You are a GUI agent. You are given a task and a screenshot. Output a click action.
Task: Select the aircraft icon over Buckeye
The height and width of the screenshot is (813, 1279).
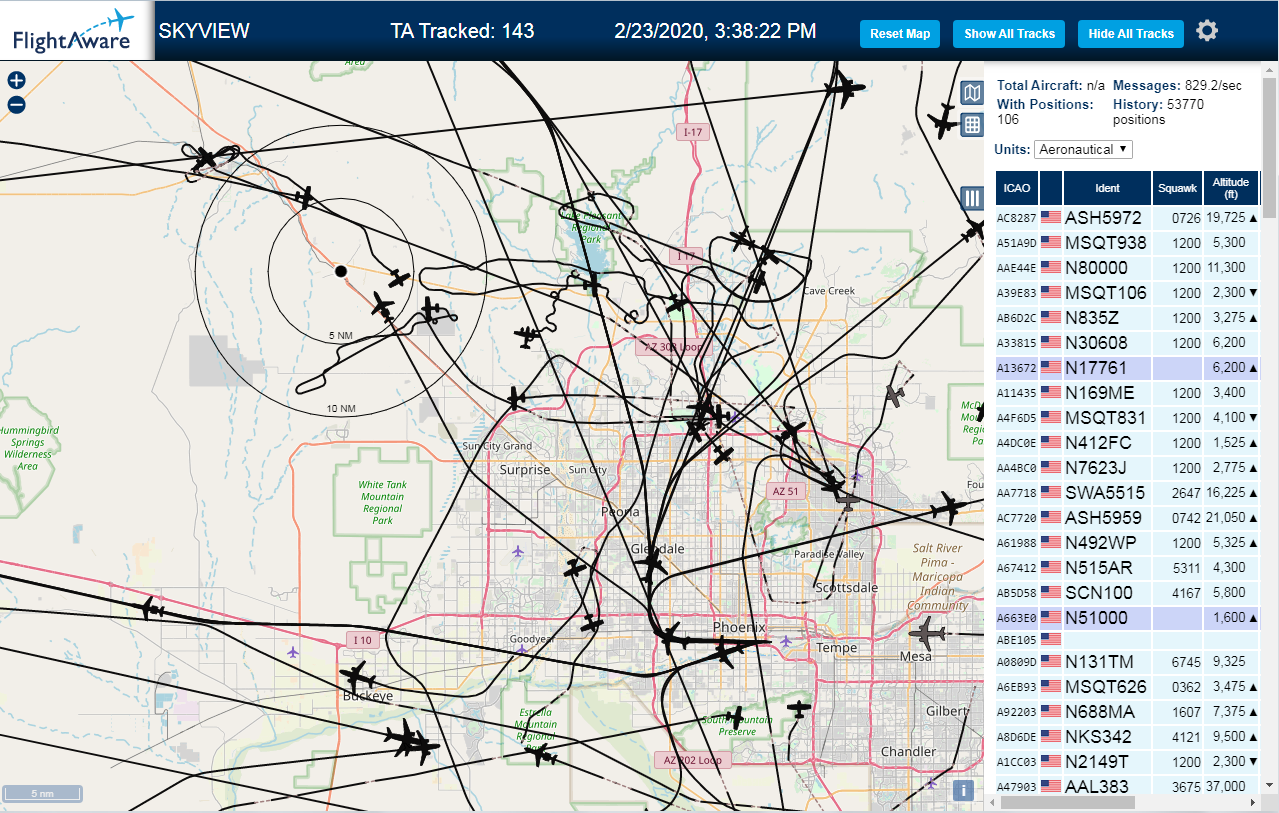(x=356, y=675)
